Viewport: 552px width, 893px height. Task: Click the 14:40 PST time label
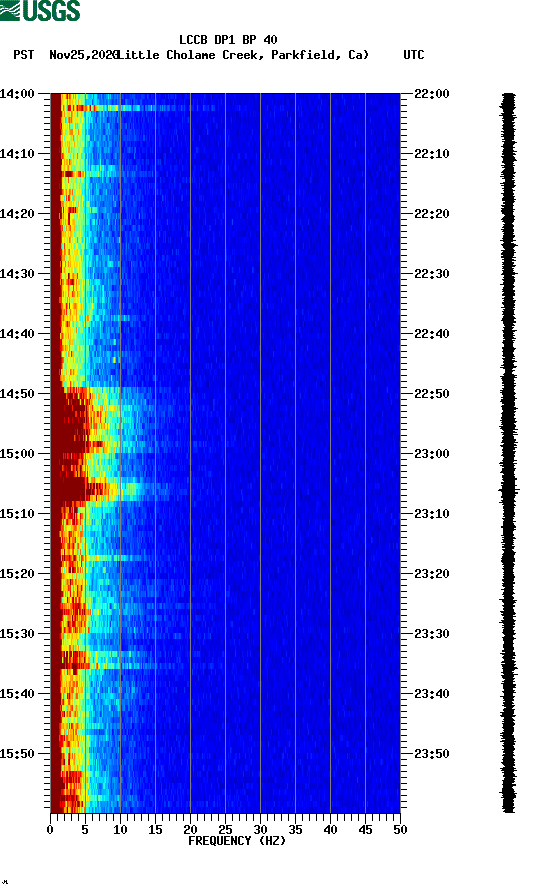click(x=17, y=334)
